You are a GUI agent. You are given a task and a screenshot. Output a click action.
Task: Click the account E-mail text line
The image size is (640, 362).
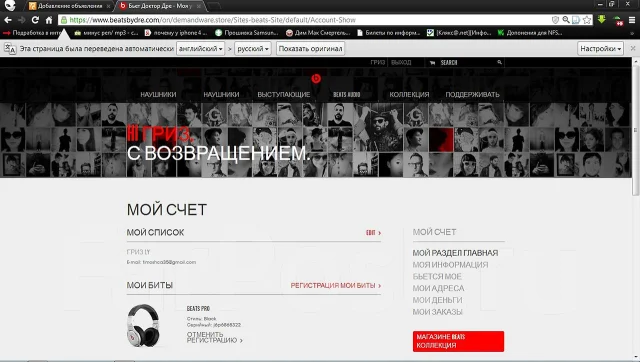[161, 262]
